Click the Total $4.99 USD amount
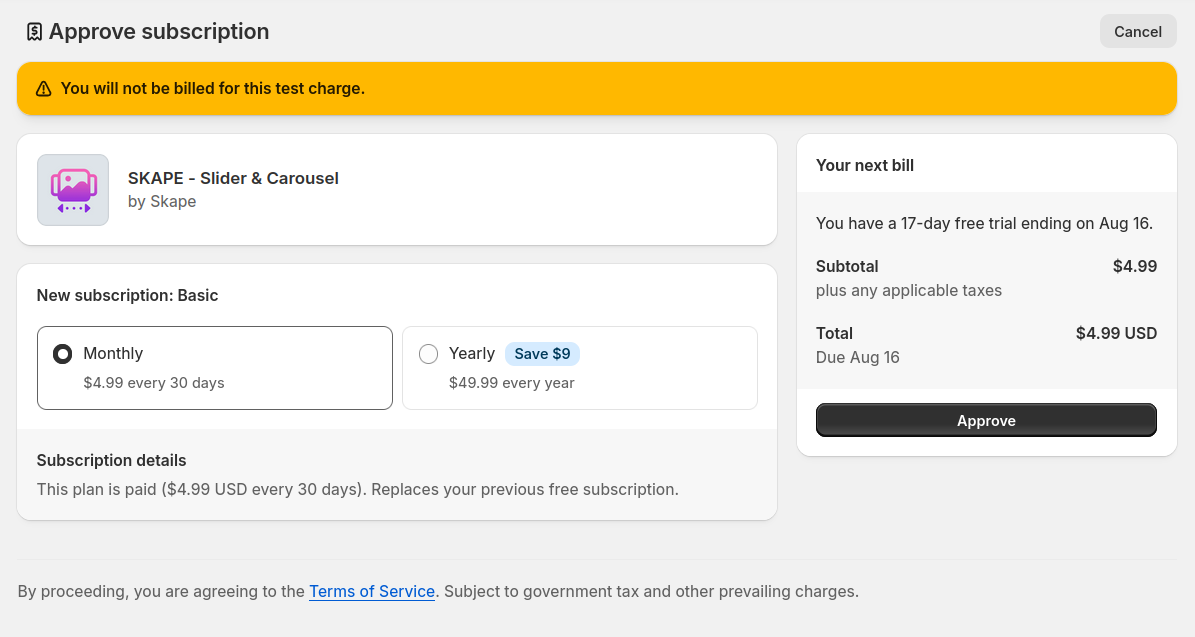The image size is (1195, 637). pyautogui.click(x=1116, y=333)
